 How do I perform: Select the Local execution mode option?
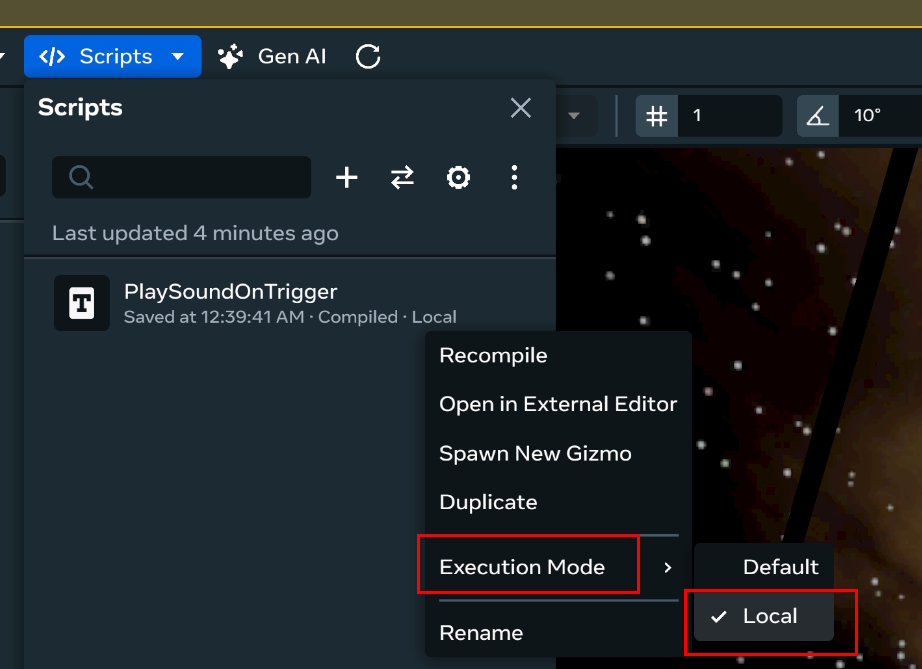[769, 616]
